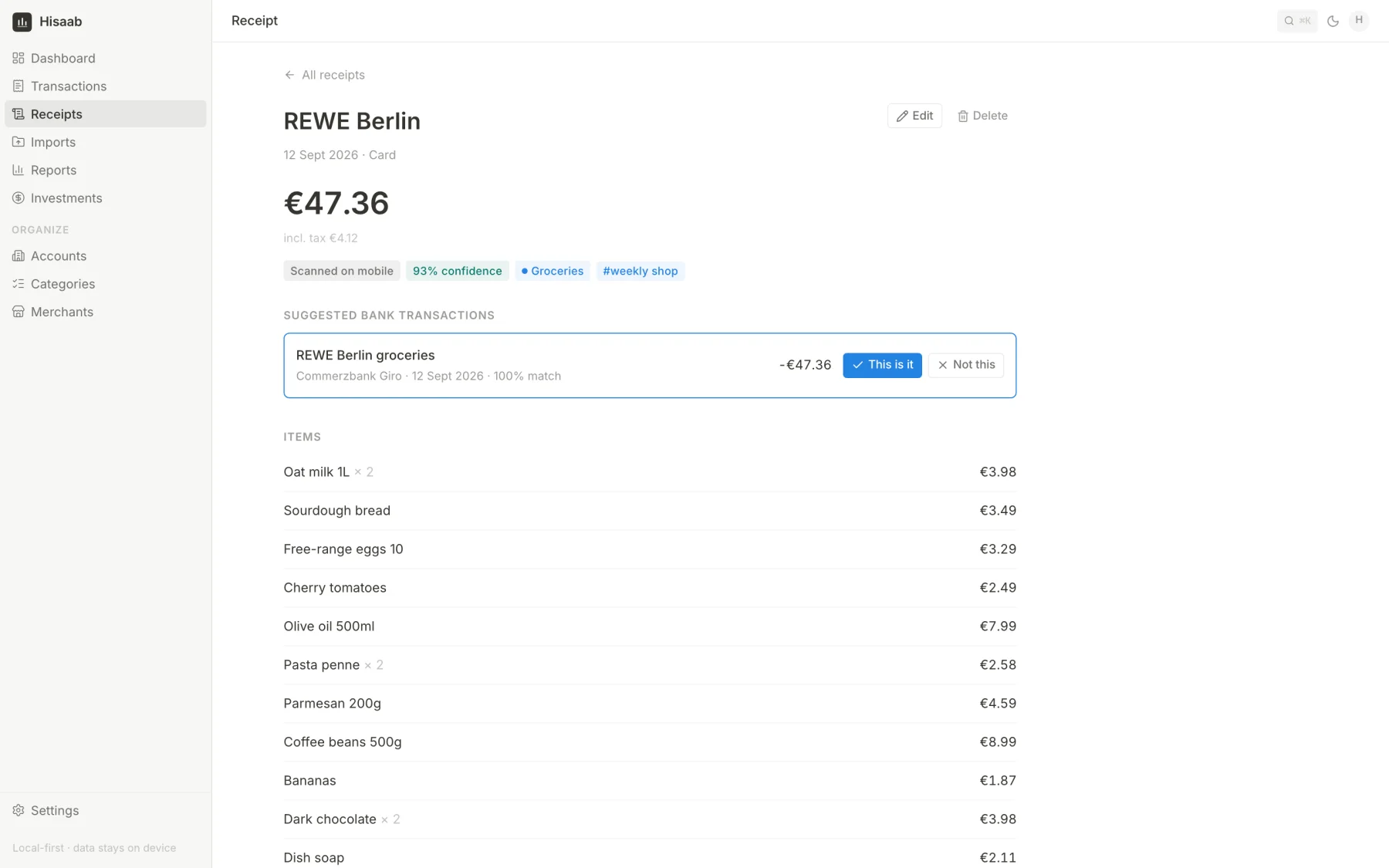This screenshot has height=868, width=1389.
Task: Go to Dashboard page
Action: [x=106, y=58]
